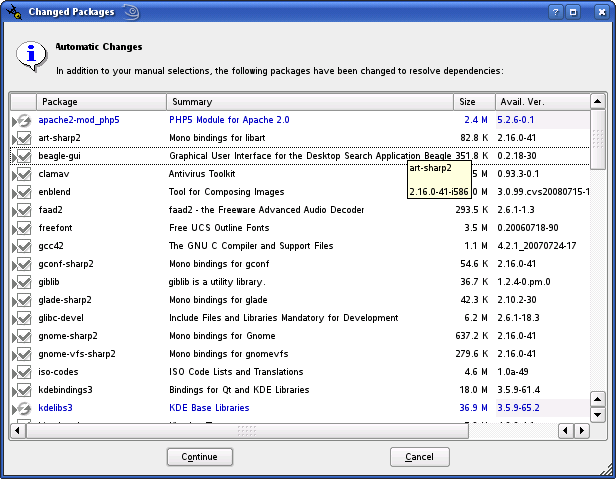616x479 pixels.
Task: Toggle the gnome-vfs-sharp2 package checkbox
Action: [x=24, y=354]
